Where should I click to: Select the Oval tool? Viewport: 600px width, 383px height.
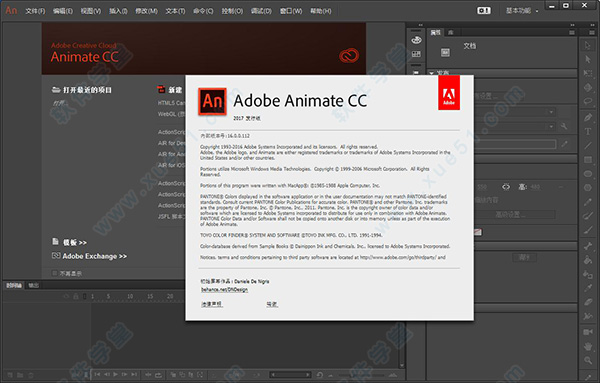coord(588,174)
